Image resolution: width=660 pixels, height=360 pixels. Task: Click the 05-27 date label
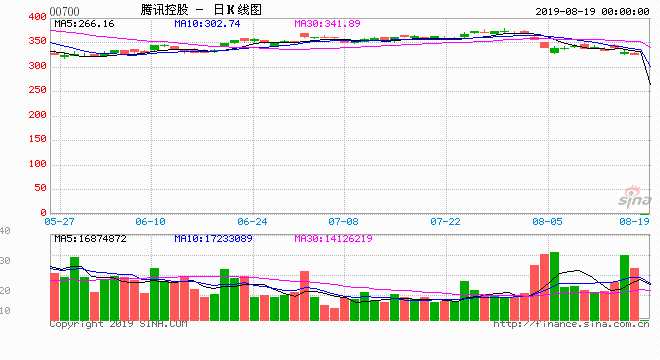point(59,221)
